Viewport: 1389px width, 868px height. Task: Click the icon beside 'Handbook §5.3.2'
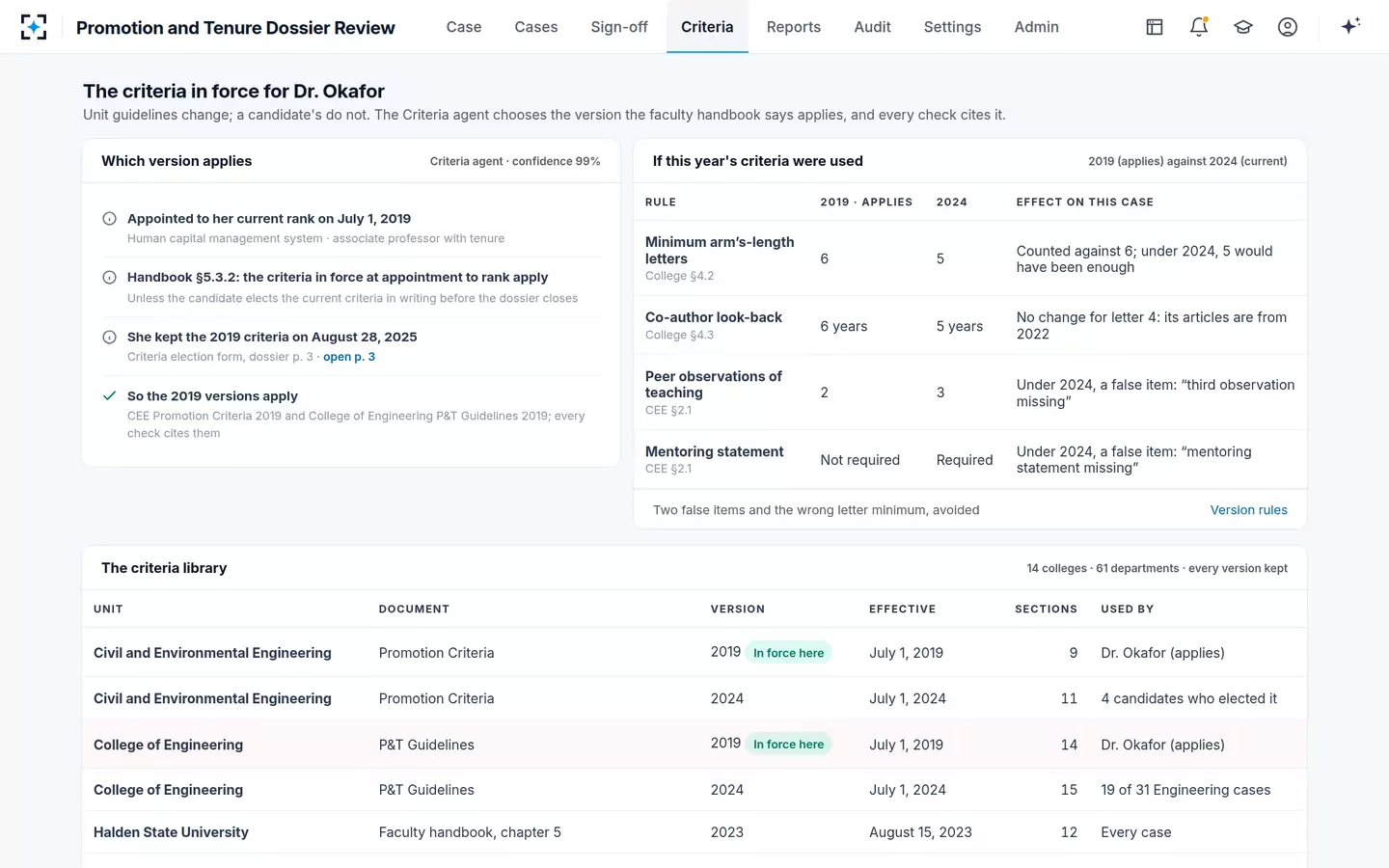[110, 278]
